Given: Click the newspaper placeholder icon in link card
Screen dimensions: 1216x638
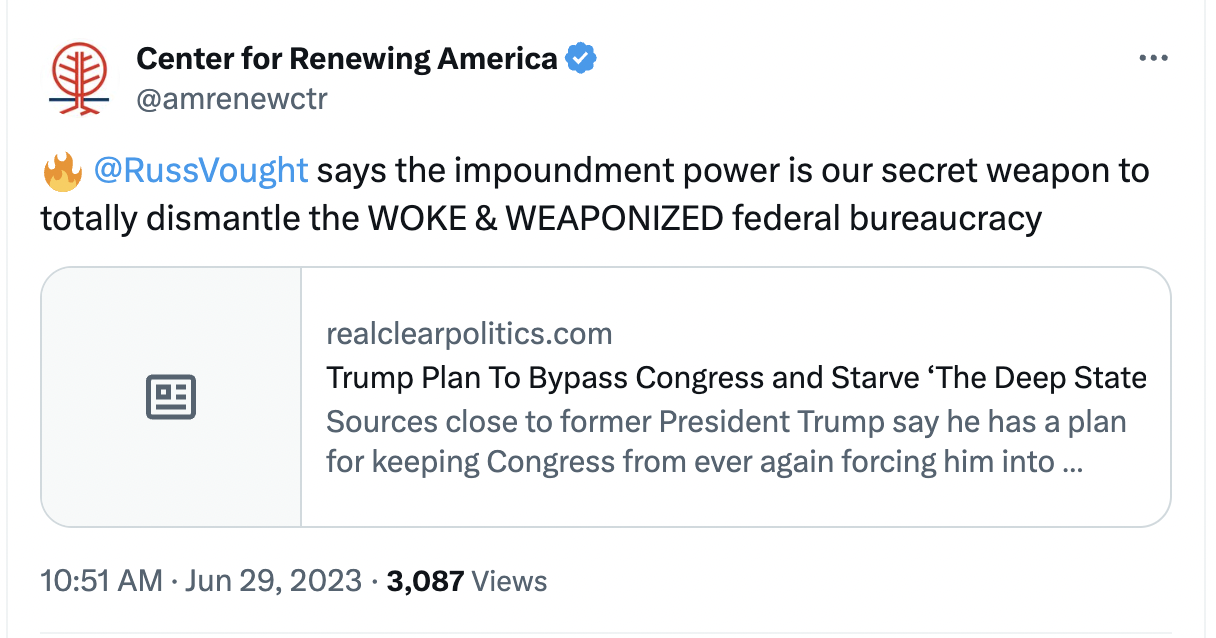Looking at the screenshot, I should (x=171, y=397).
